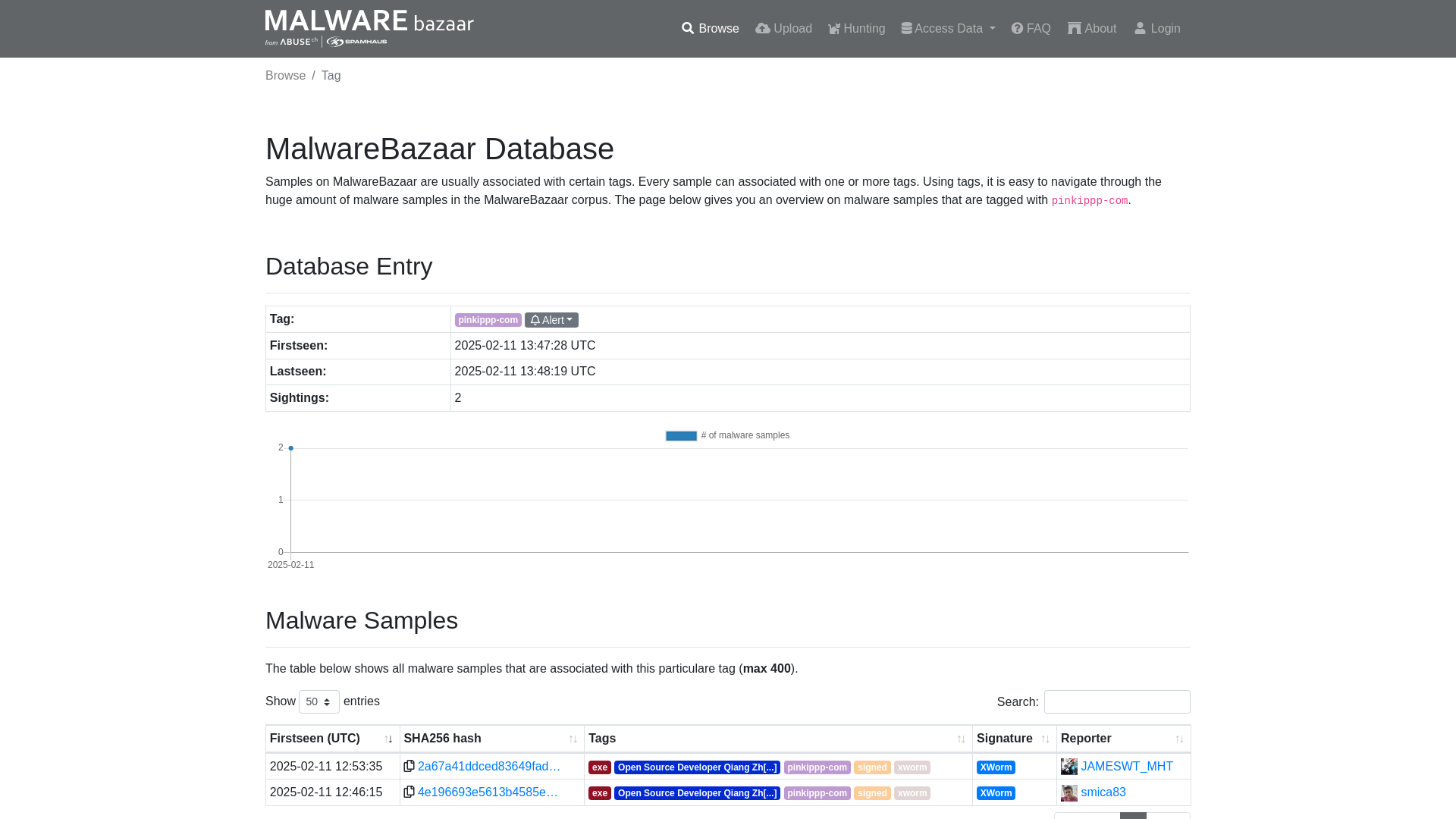1456x819 pixels.
Task: Click the signed tag on second sample row
Action: click(x=871, y=793)
